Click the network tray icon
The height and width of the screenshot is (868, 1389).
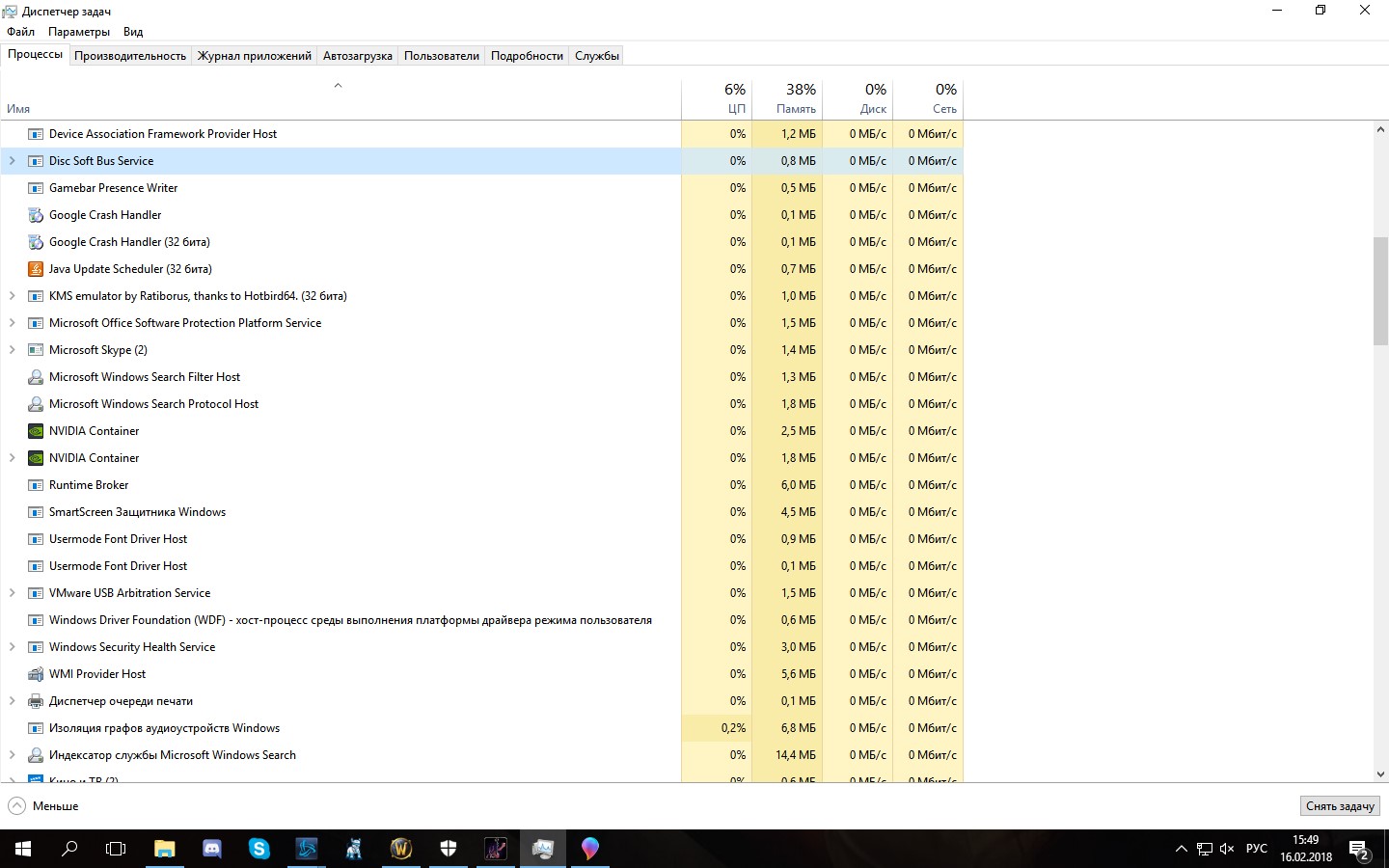tap(1205, 849)
